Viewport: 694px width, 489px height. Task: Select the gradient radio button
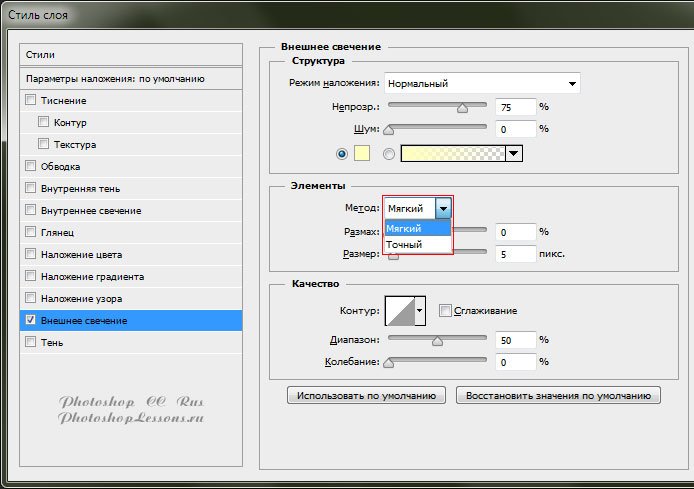[389, 153]
